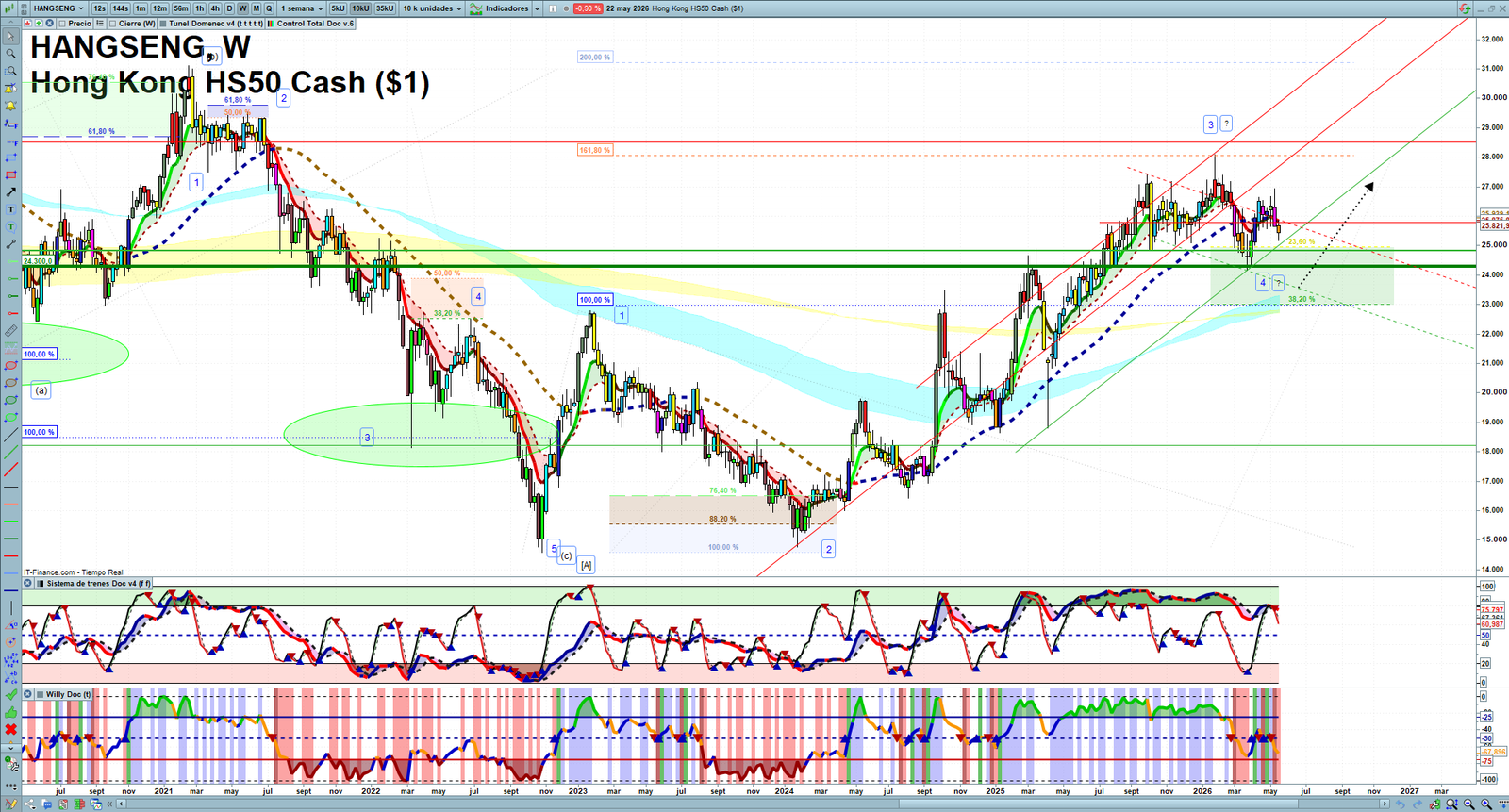Viewport: 1509px width, 812px height.
Task: Click the 35kU units button
Action: tap(385, 8)
